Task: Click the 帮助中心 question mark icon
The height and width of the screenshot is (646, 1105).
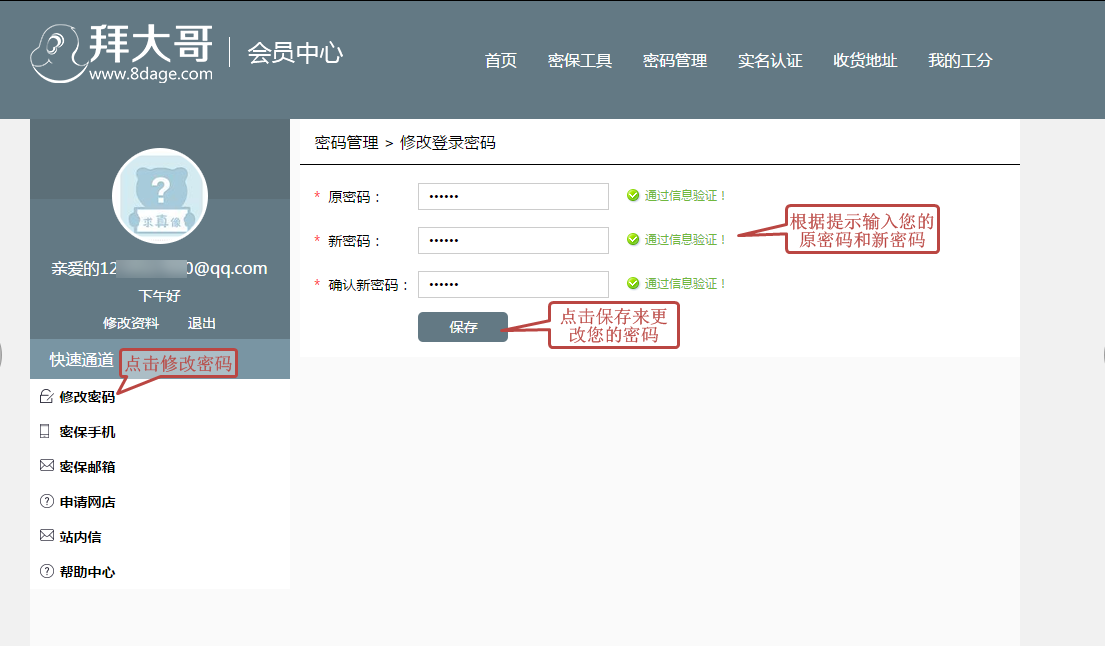Action: [47, 571]
